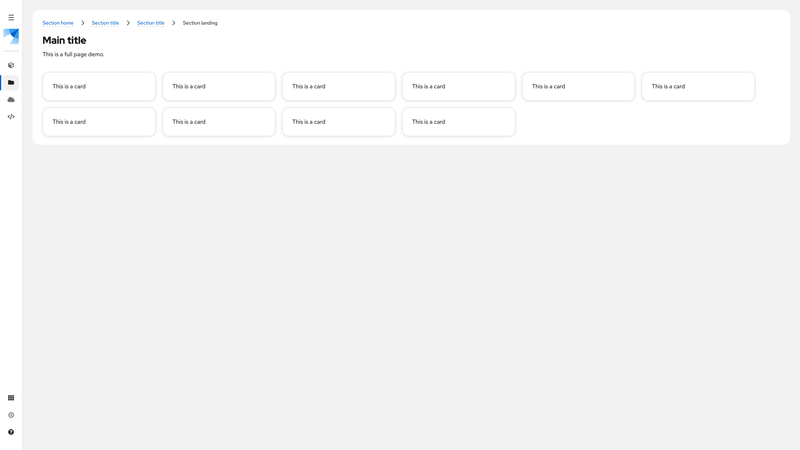Open the application launcher grid icon

point(11,398)
